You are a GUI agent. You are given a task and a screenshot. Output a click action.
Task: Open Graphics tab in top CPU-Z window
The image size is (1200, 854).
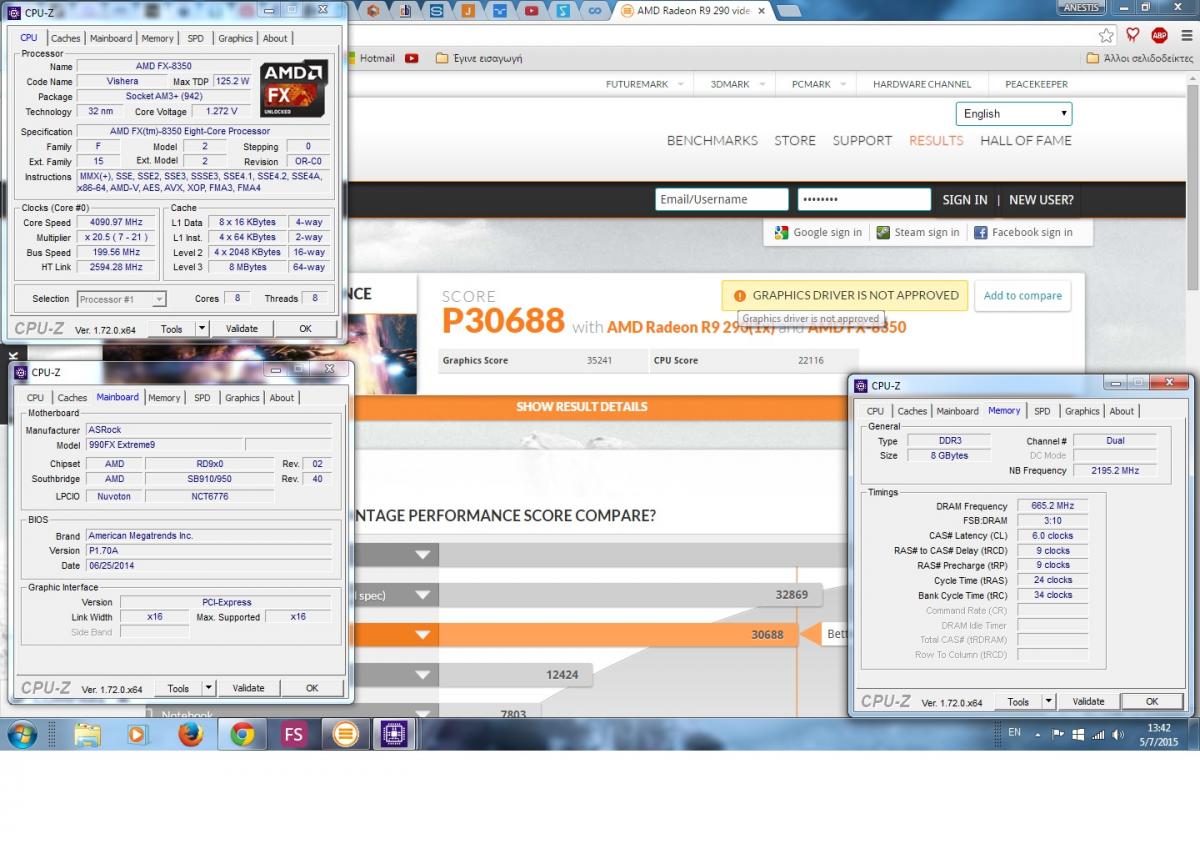point(235,38)
